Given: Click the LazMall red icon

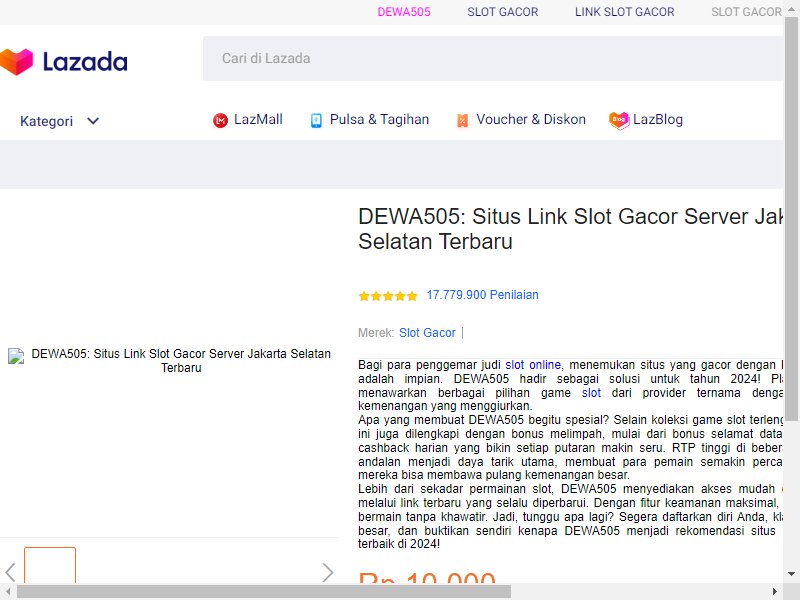Looking at the screenshot, I should 220,120.
